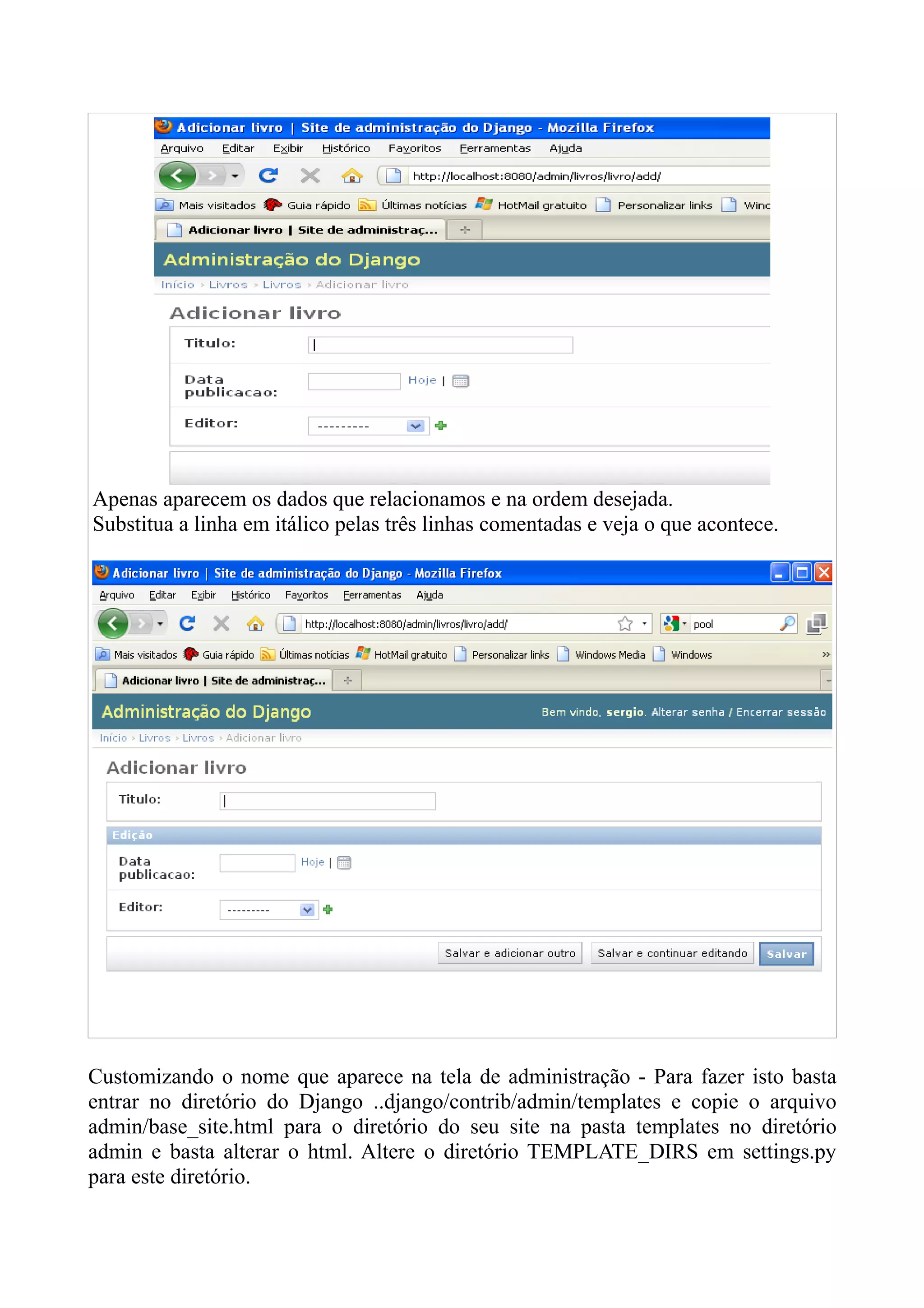The width and height of the screenshot is (924, 1308).
Task: Open calendar icon beside Hoje in upper form
Action: 461,381
